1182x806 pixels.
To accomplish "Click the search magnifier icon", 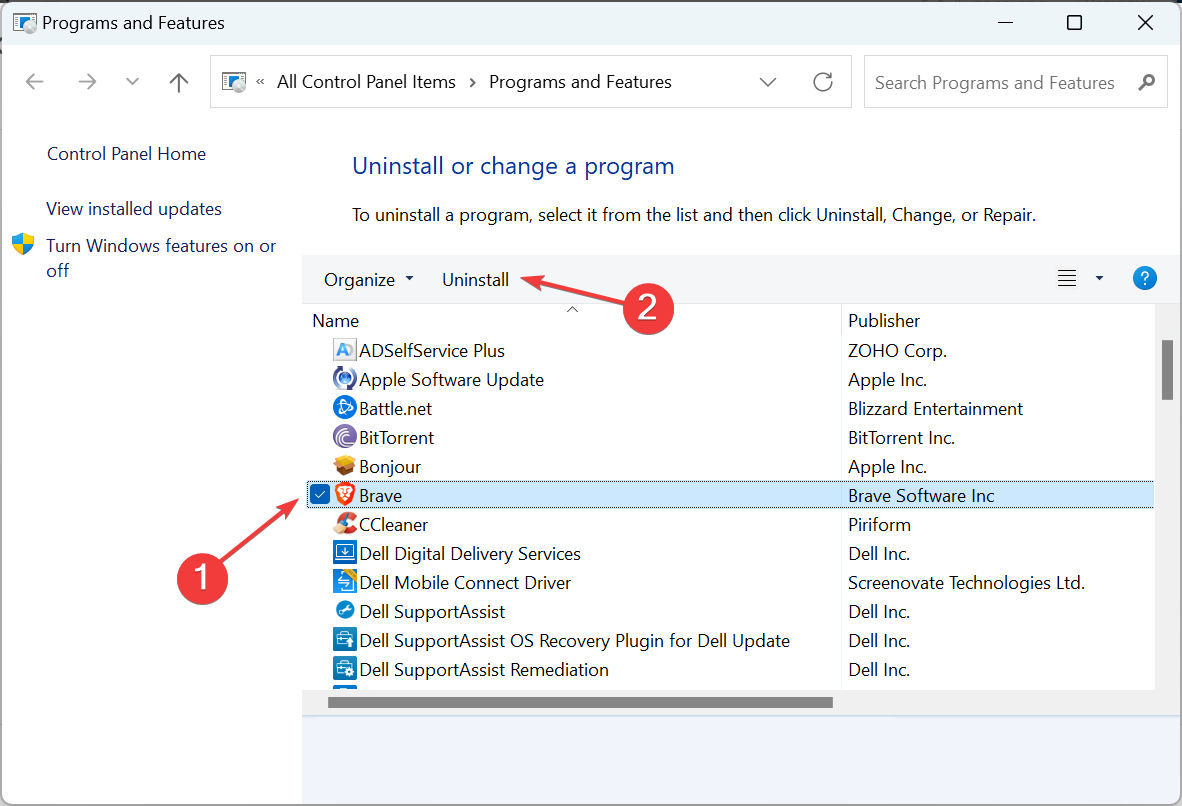I will click(1147, 82).
